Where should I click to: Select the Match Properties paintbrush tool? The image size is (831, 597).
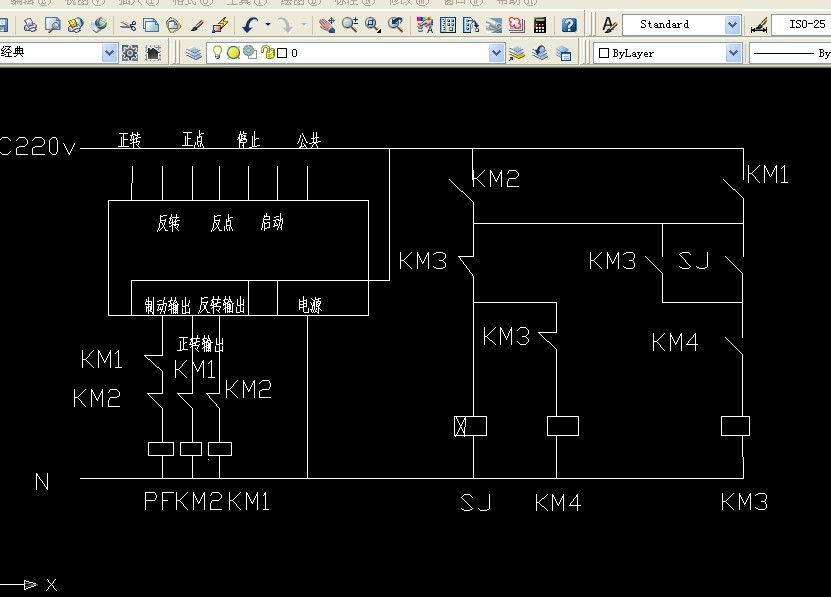pyautogui.click(x=197, y=25)
